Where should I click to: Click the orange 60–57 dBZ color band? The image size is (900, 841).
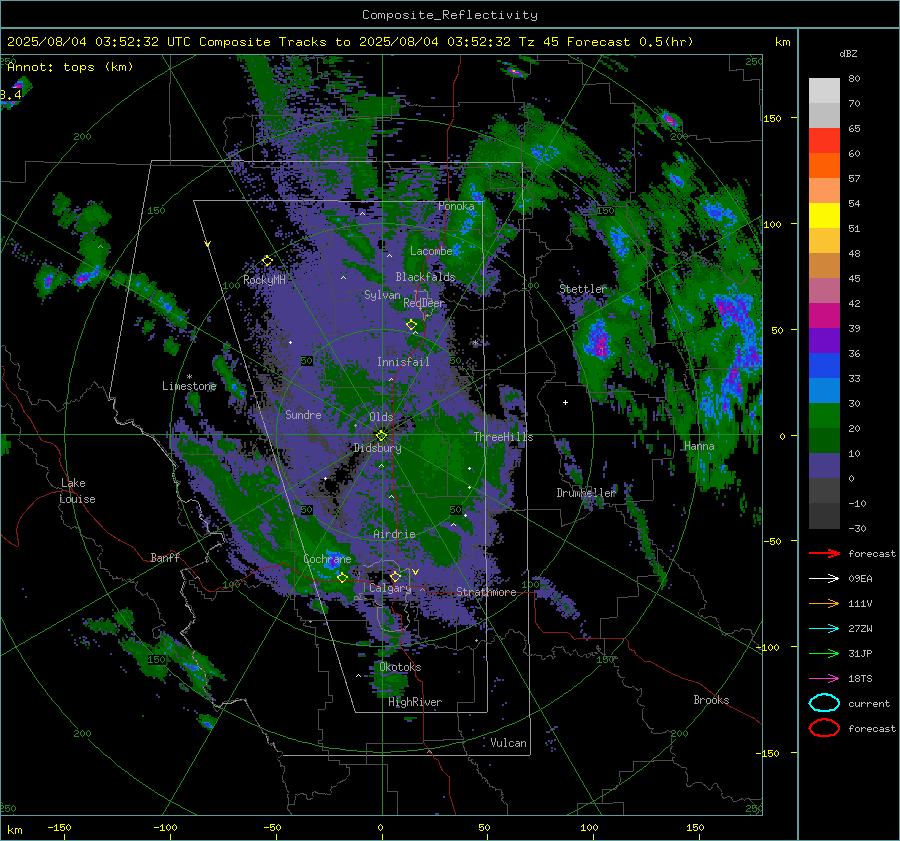(824, 166)
